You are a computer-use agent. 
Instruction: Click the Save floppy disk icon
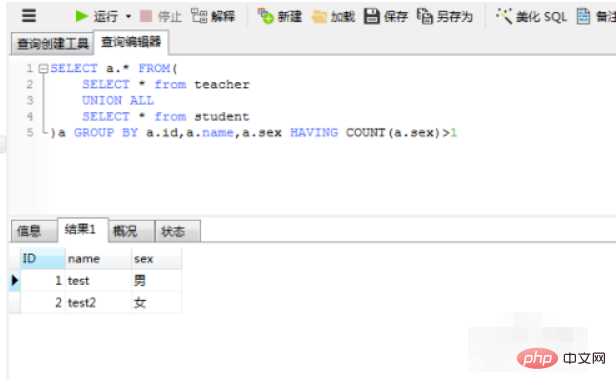[371, 16]
